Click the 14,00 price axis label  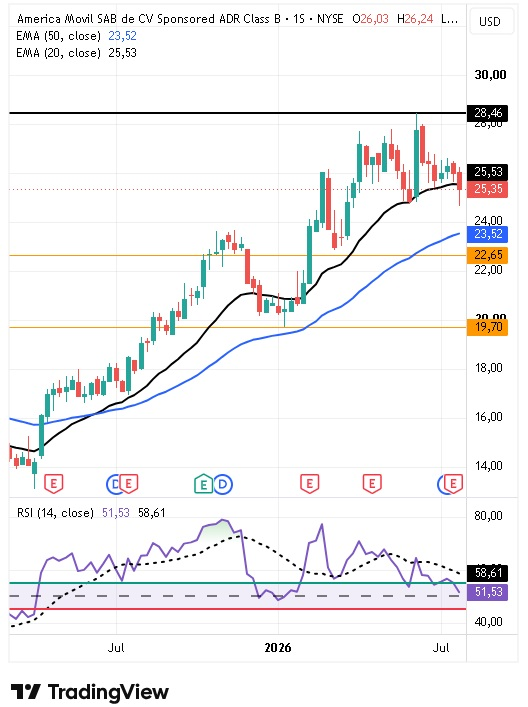coord(488,466)
